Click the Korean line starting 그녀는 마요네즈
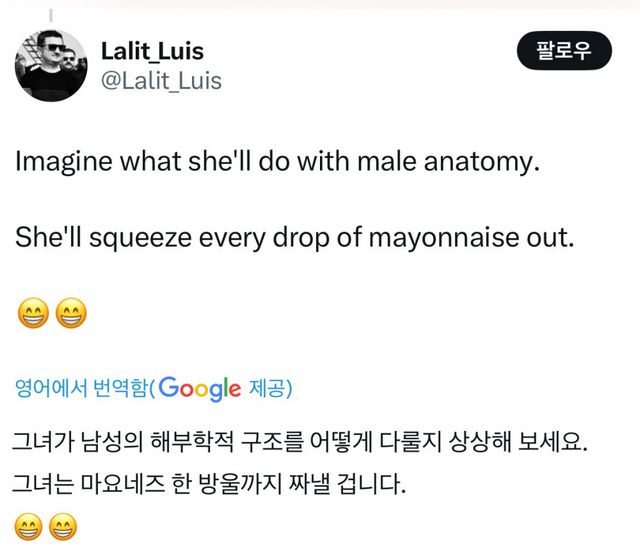The width and height of the screenshot is (640, 556). [x=212, y=486]
